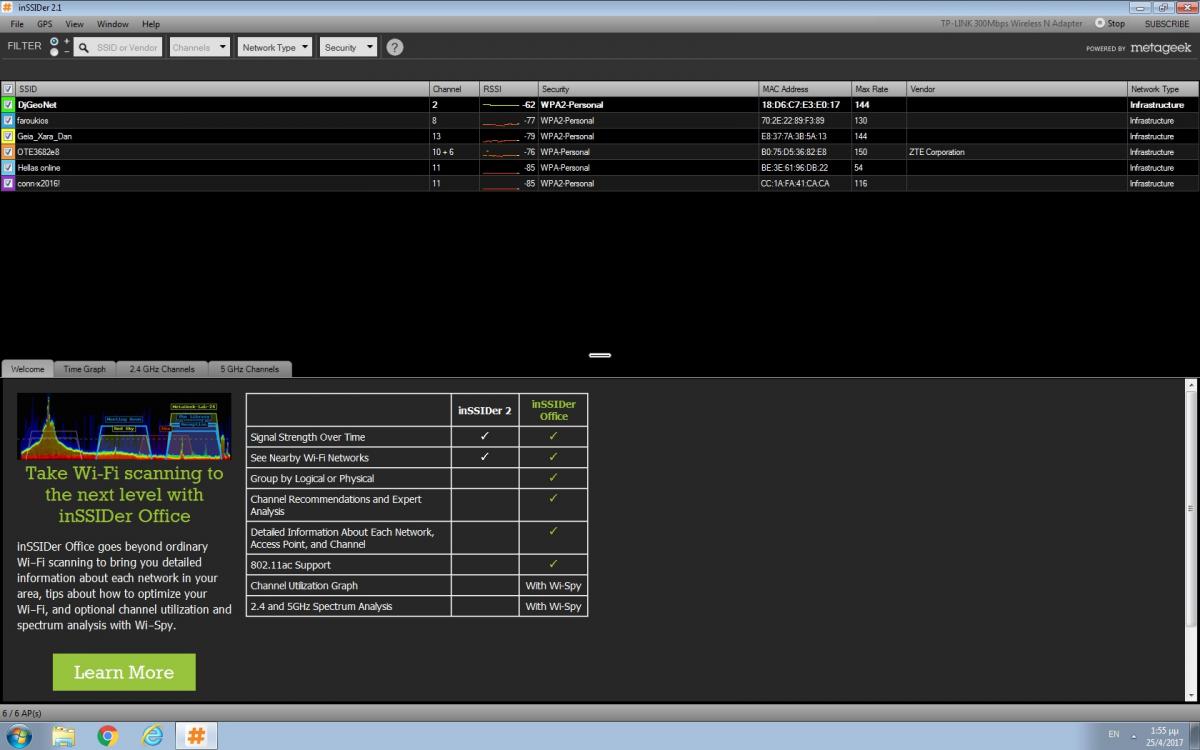Sort the table by the RSSI column header
1200x750 pixels.
(x=508, y=89)
